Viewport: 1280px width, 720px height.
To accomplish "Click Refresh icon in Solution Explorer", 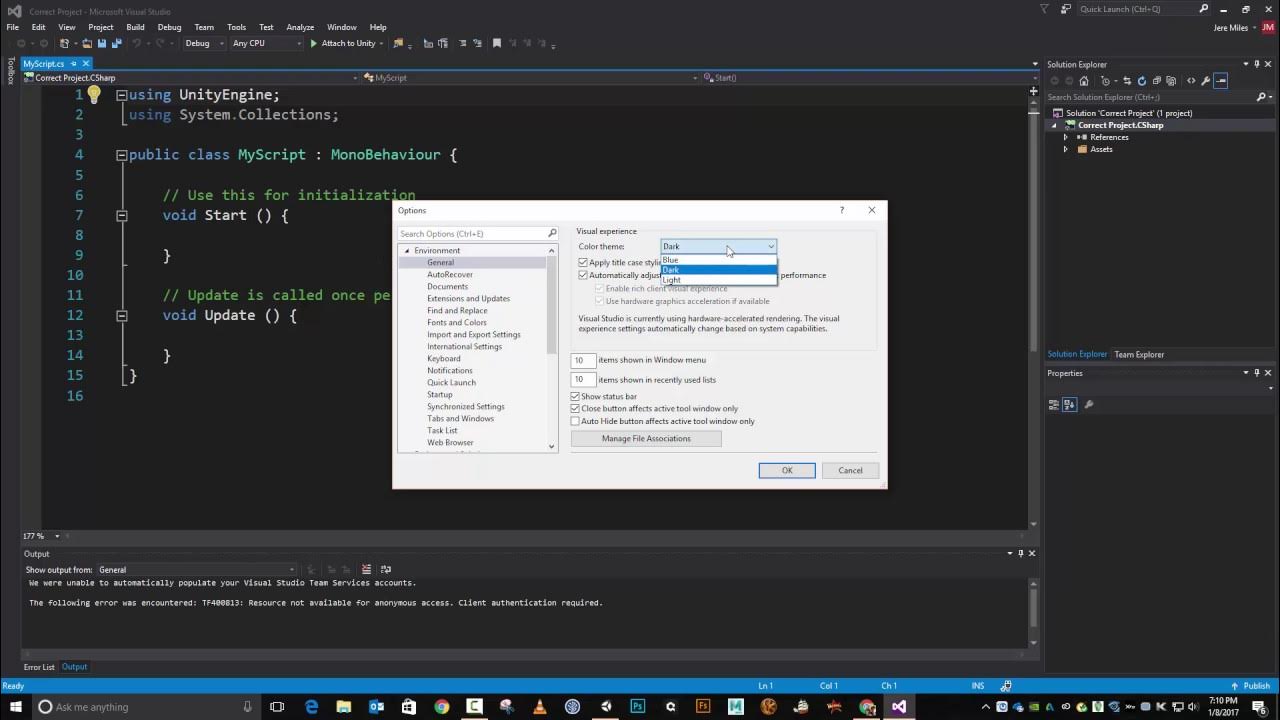I will click(1141, 81).
